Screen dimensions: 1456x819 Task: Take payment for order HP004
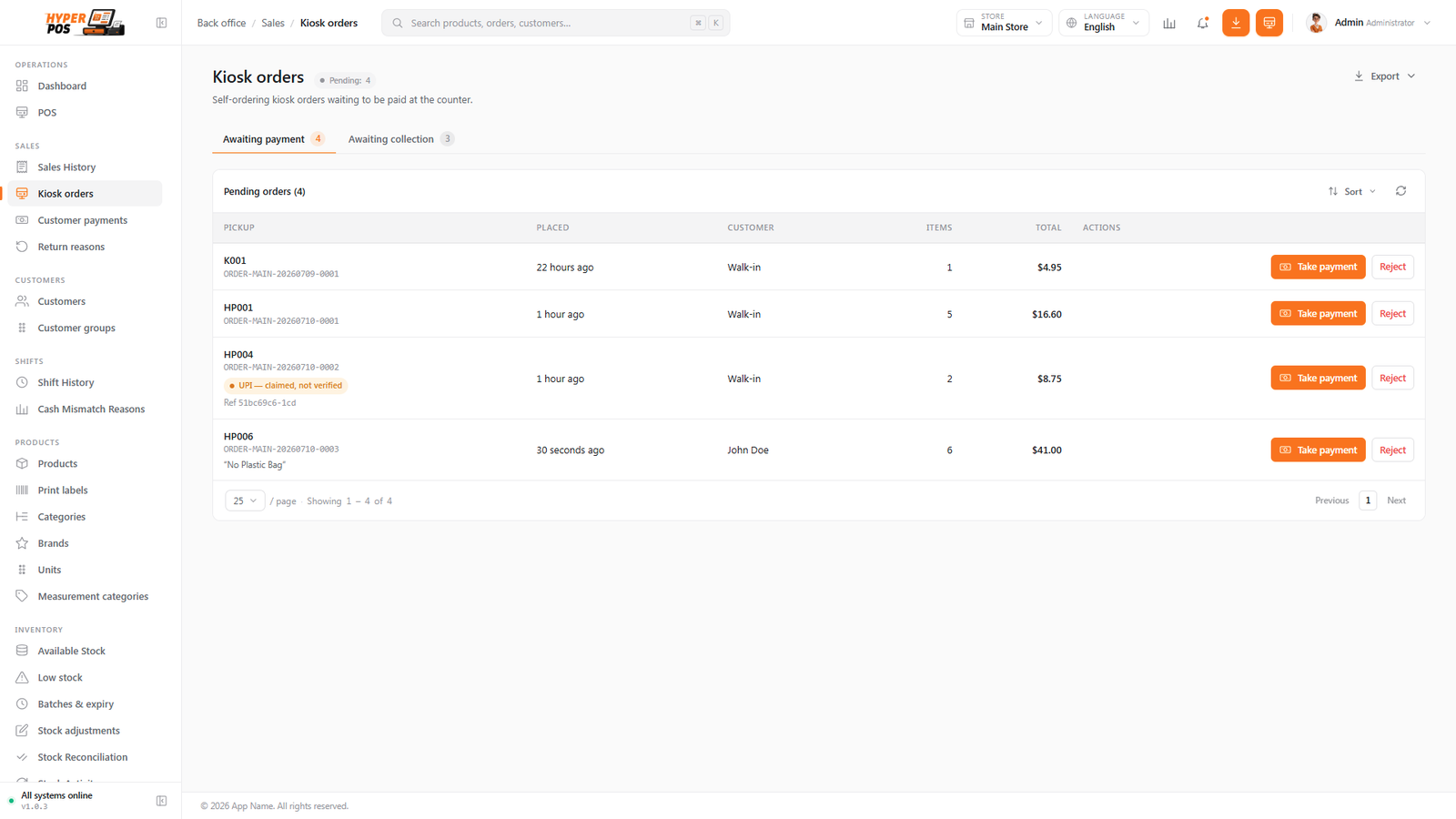(x=1318, y=378)
